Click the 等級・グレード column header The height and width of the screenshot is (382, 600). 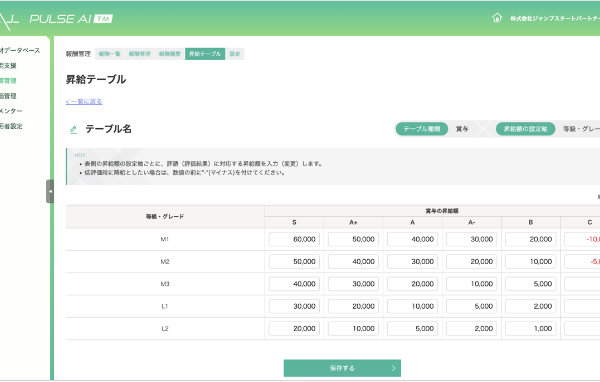[x=165, y=217]
